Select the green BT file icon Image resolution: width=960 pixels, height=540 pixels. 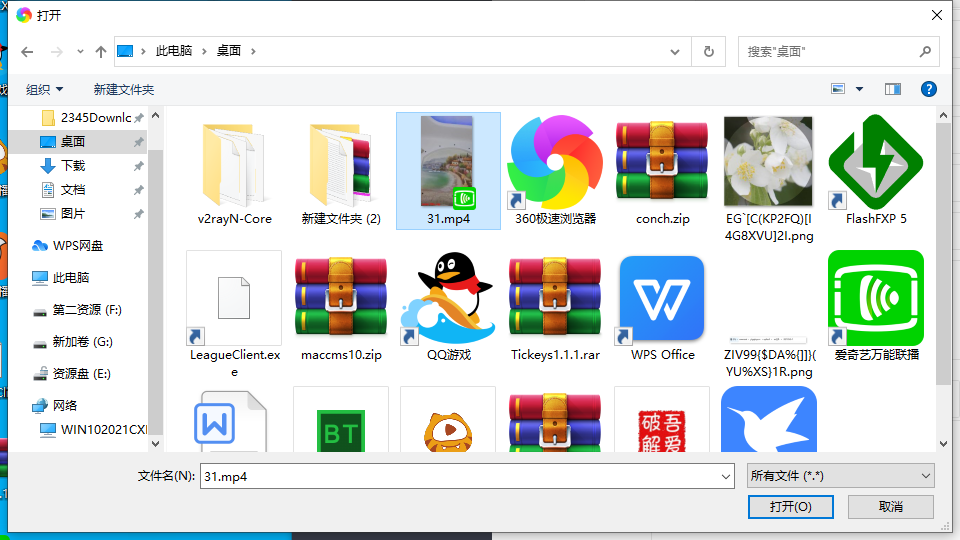pos(341,420)
